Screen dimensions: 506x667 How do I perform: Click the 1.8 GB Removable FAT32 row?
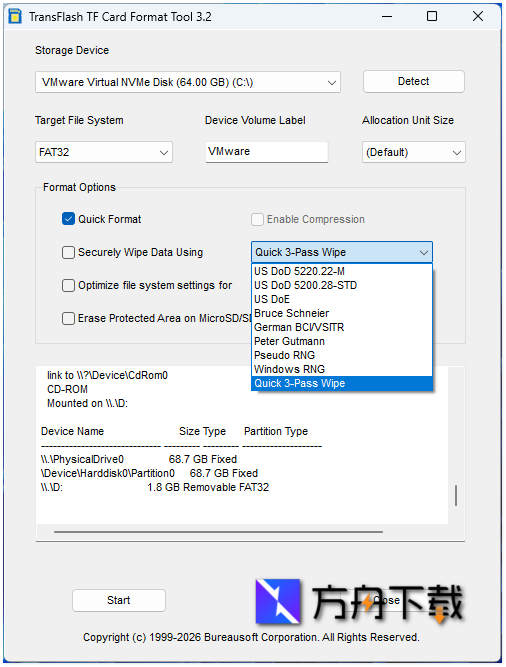[x=155, y=487]
